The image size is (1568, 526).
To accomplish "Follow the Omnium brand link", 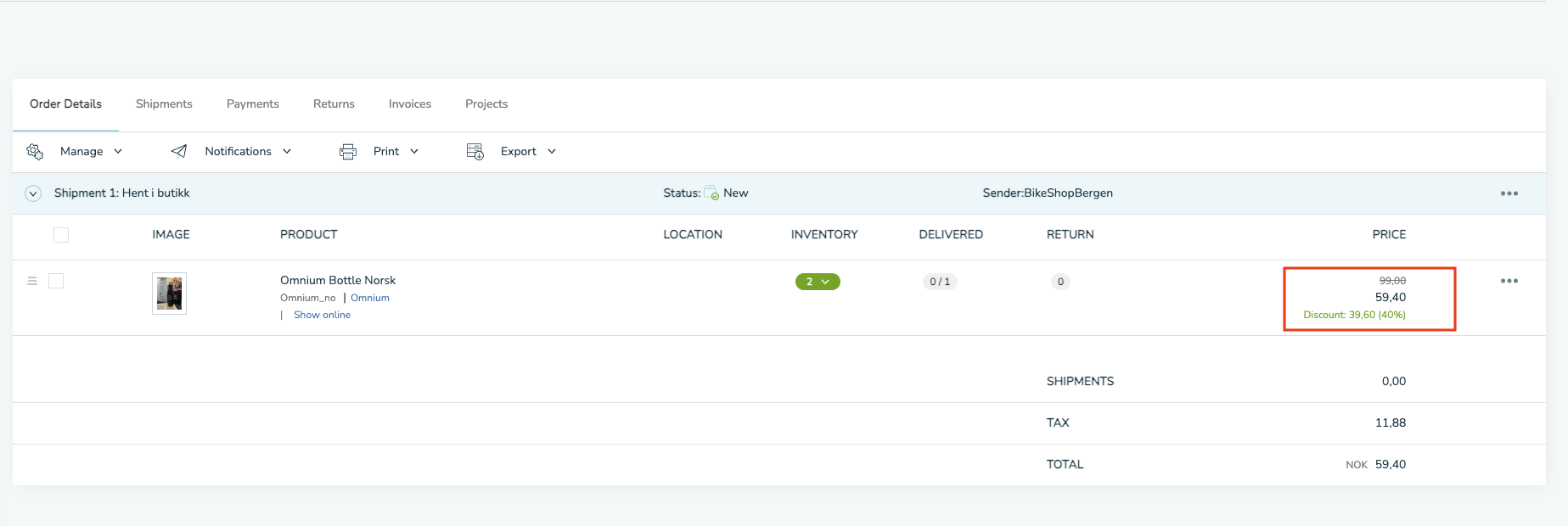I will 370,298.
